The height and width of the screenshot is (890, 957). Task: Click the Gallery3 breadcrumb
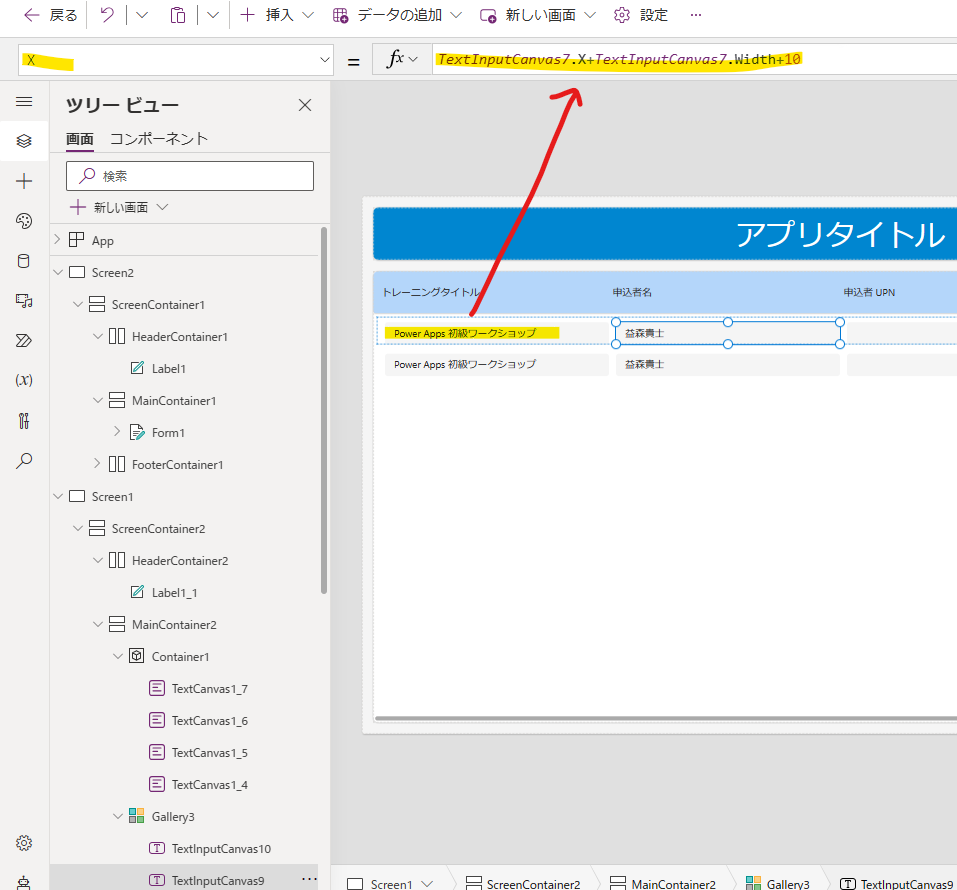pos(778,883)
